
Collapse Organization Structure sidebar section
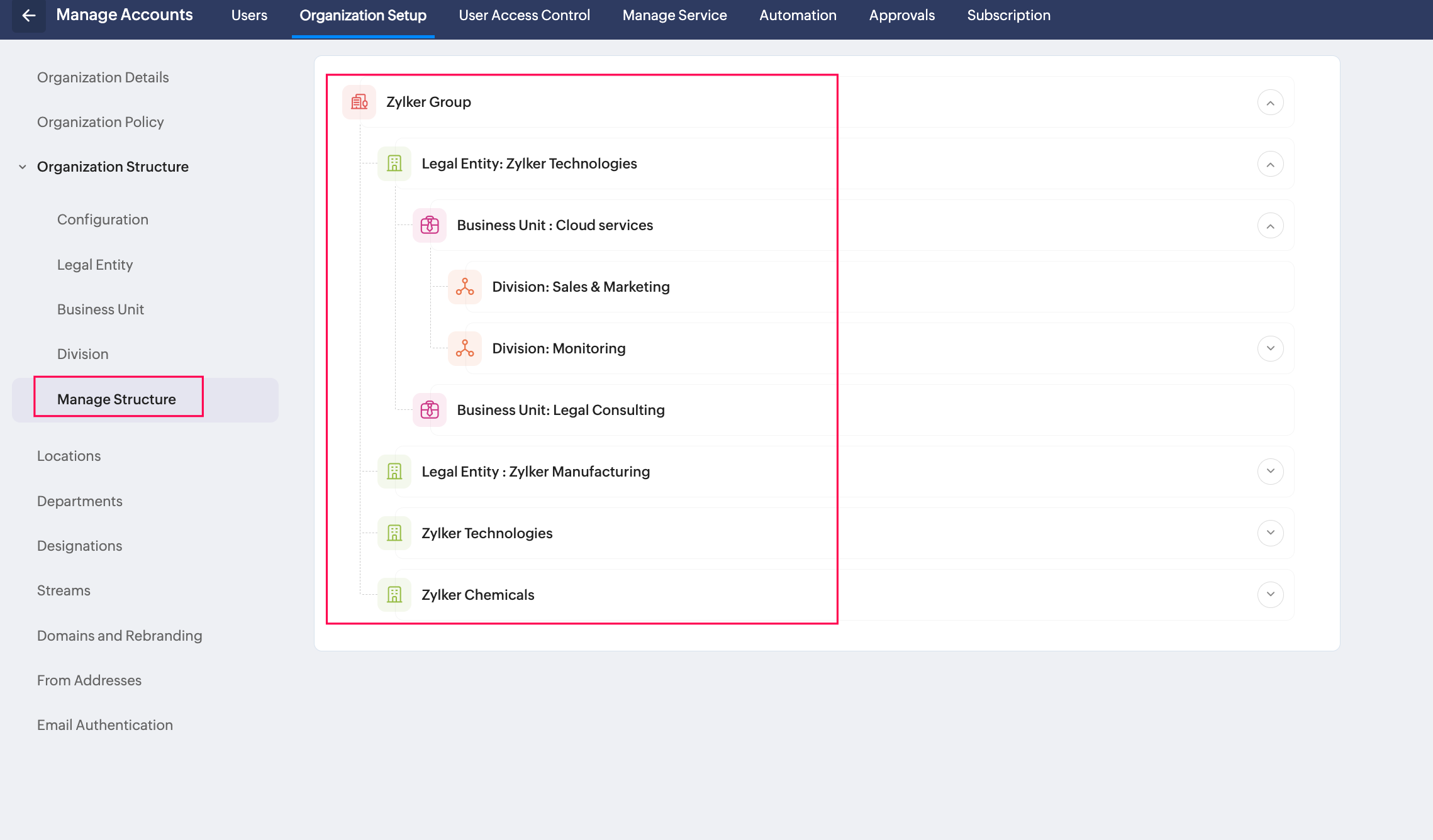tap(23, 167)
